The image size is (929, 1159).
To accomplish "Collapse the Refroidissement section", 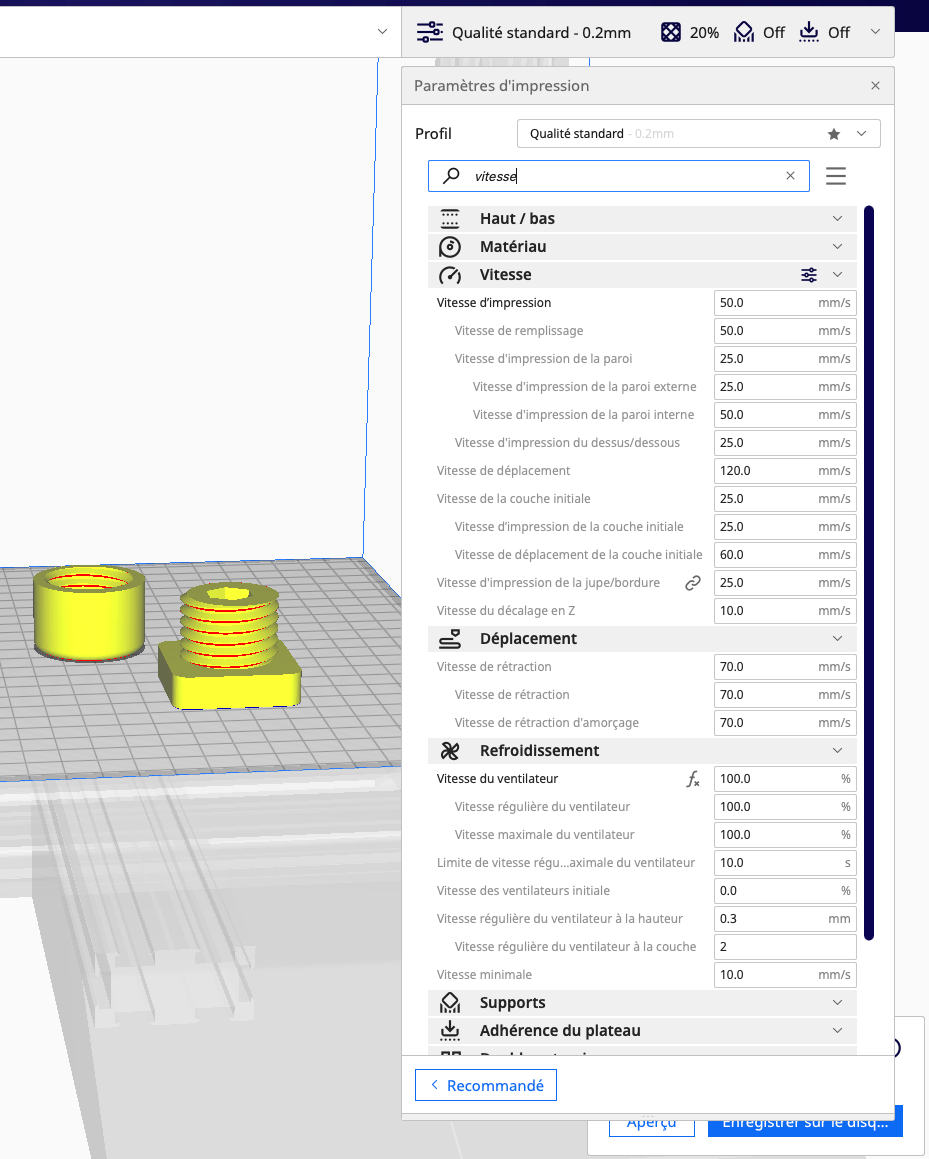I will point(837,751).
